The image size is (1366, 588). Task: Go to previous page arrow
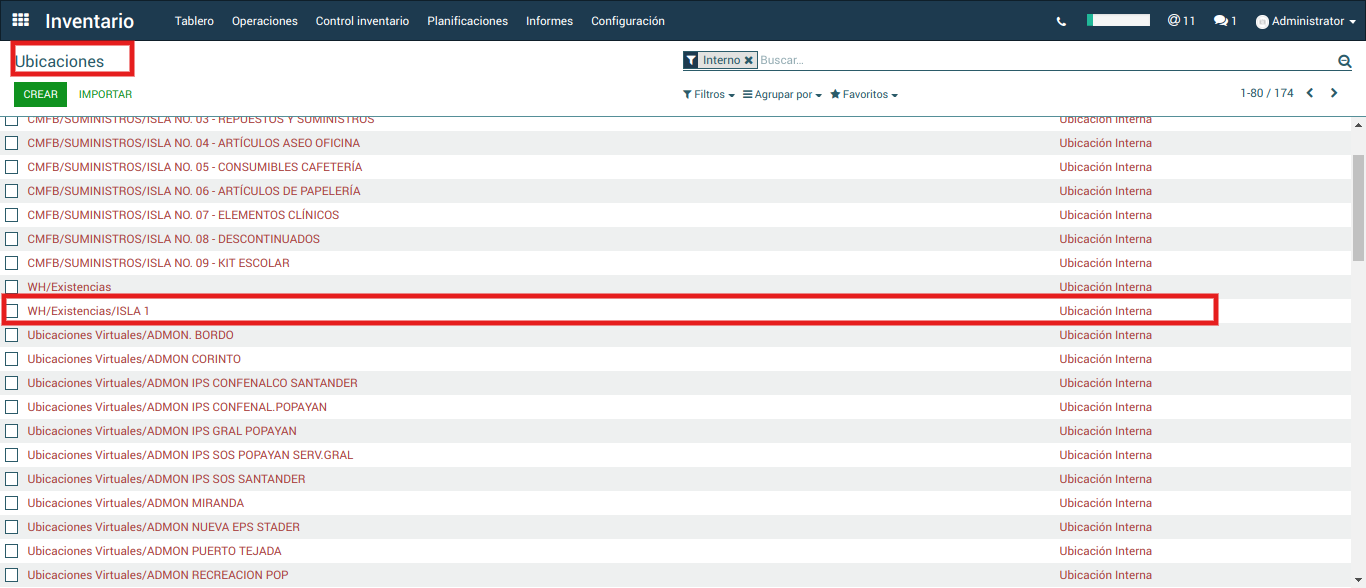click(1310, 94)
